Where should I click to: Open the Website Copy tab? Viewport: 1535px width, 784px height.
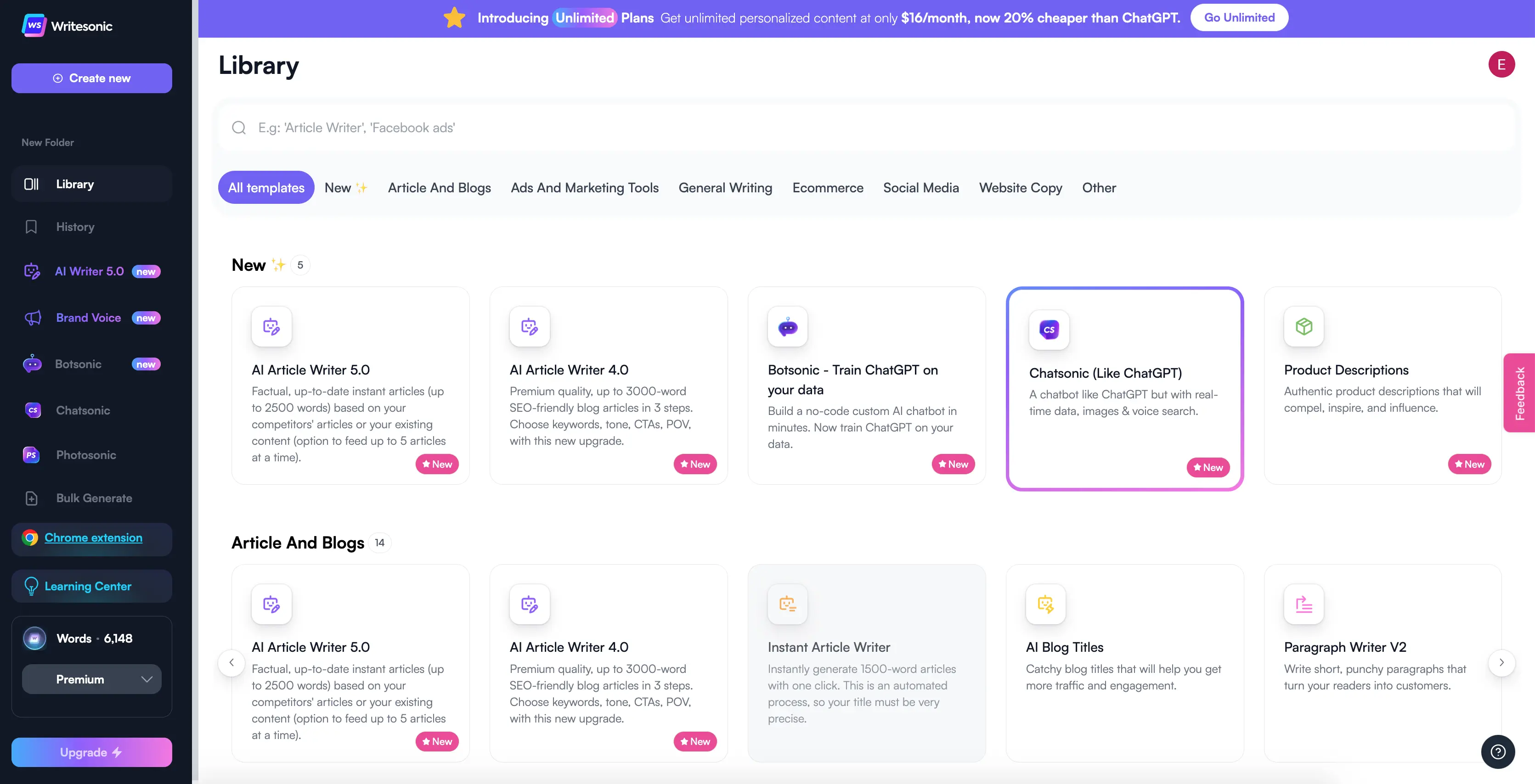pos(1020,188)
